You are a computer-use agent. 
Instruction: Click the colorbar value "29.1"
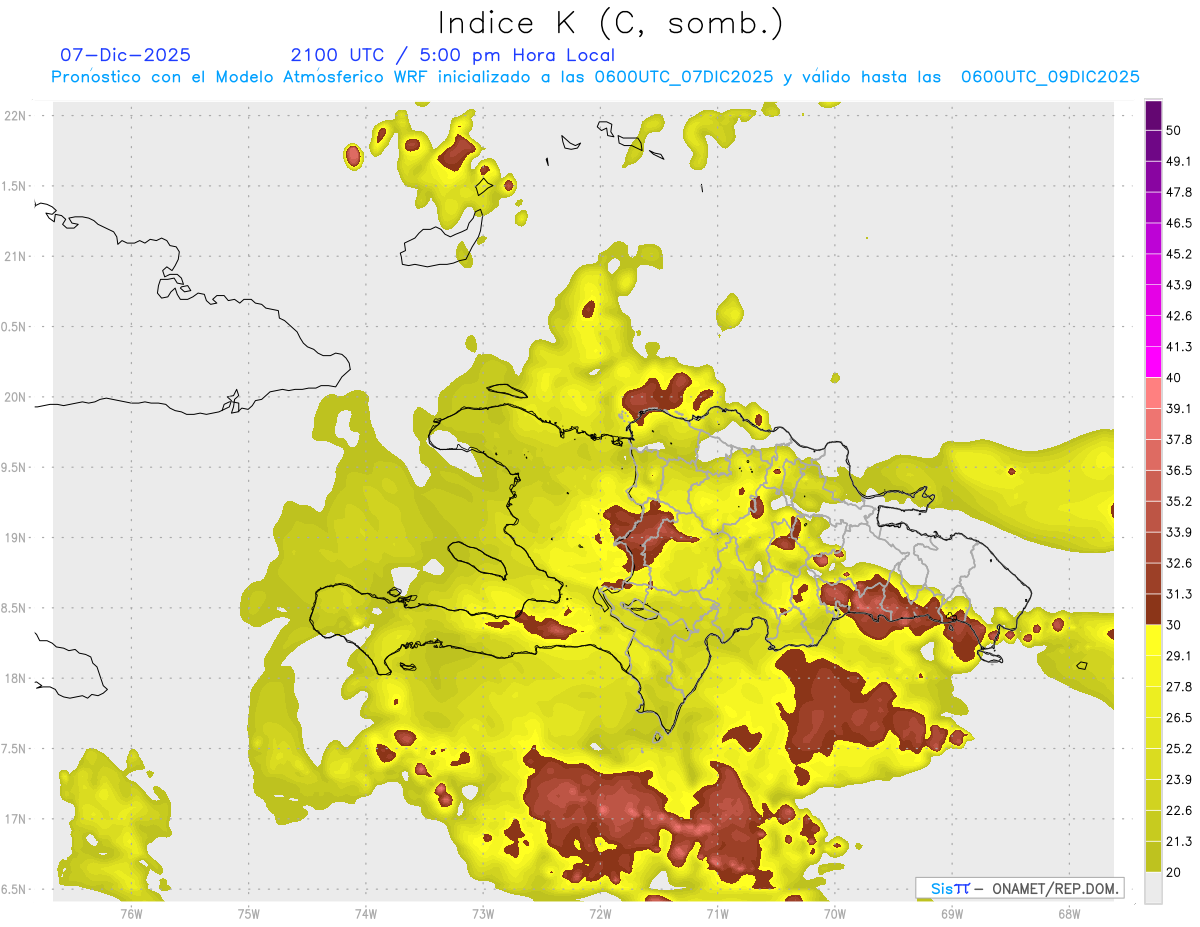(1178, 656)
